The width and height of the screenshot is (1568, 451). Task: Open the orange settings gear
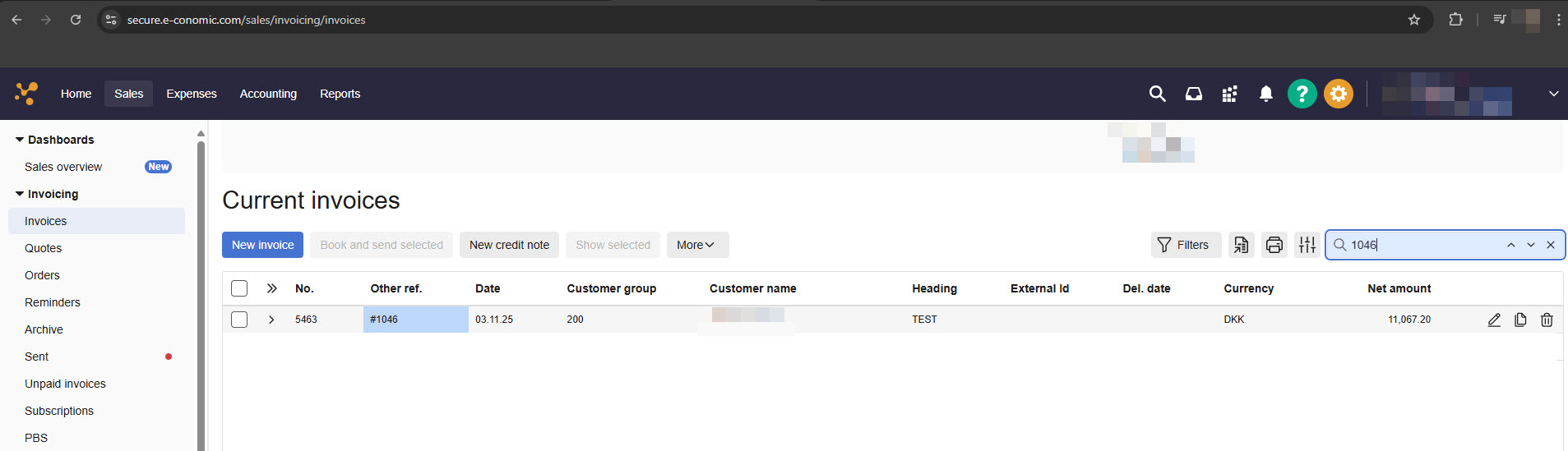coord(1338,94)
